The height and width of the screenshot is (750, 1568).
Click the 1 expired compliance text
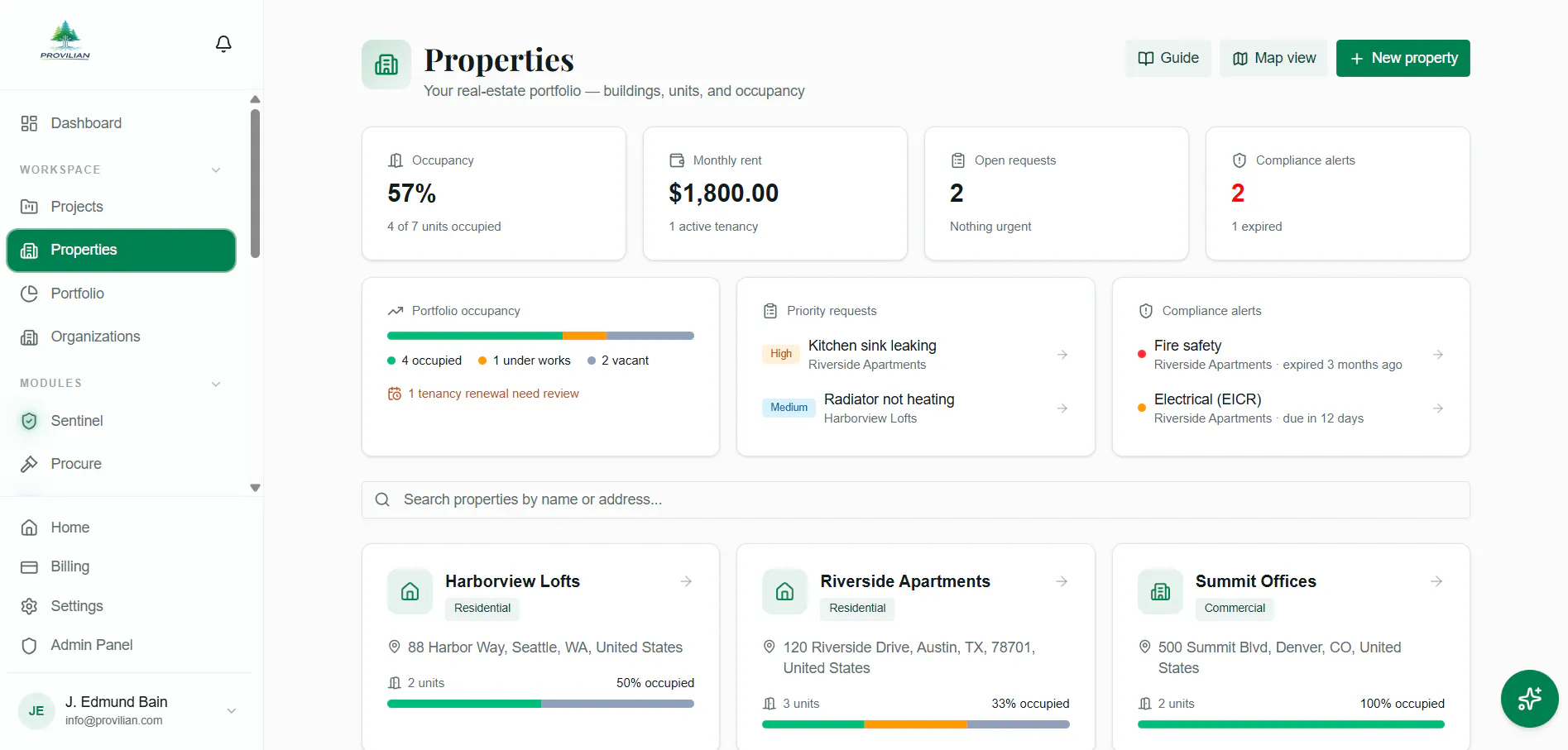[x=1257, y=227]
